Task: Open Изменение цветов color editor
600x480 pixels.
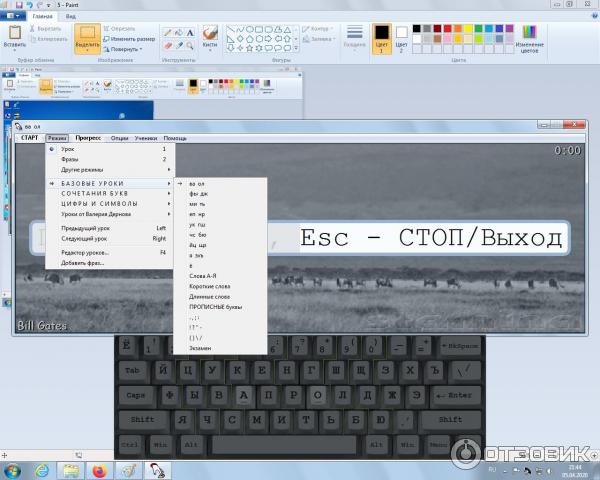Action: [x=530, y=38]
